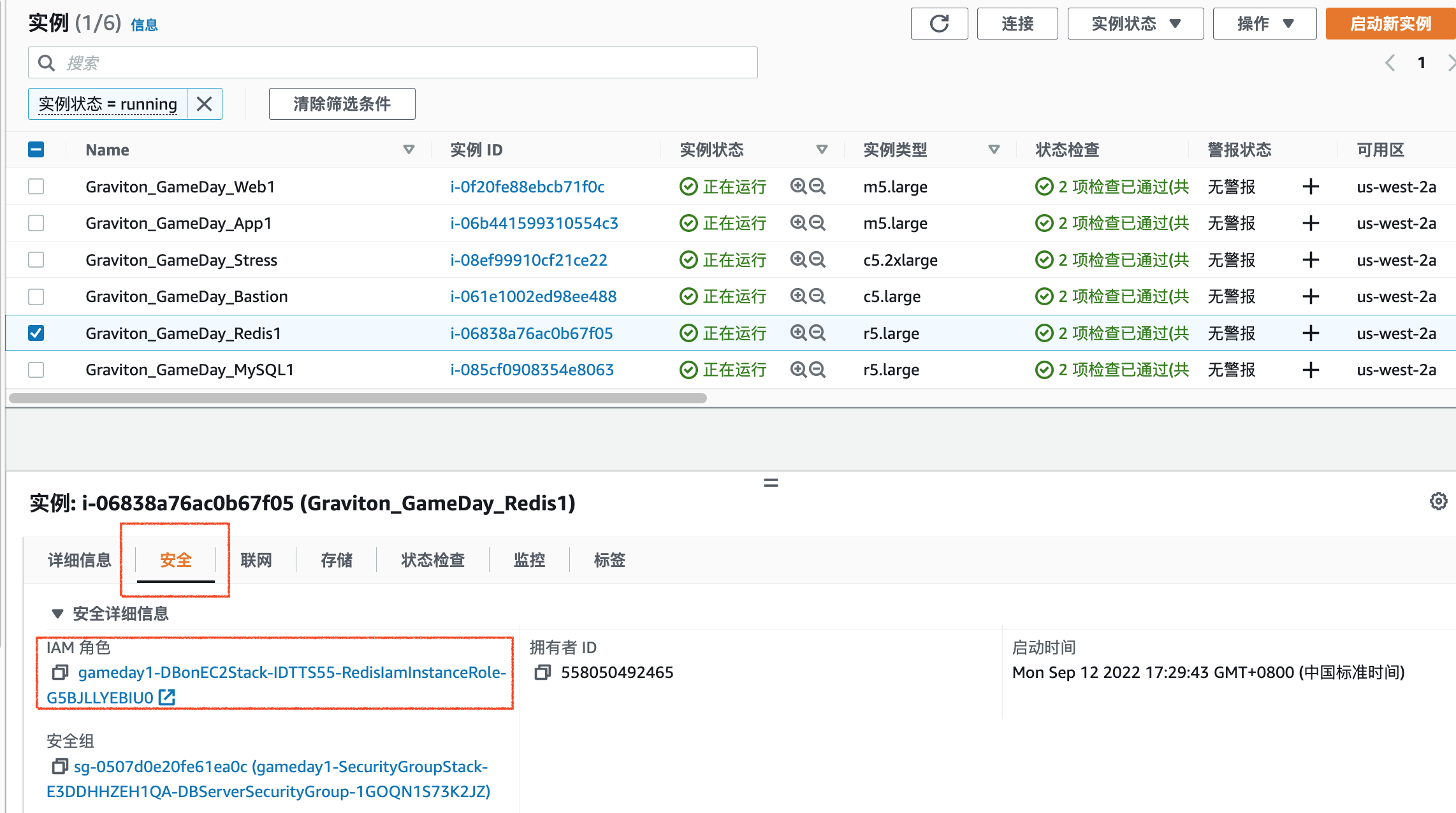Open the 操作 actions dropdown
The height and width of the screenshot is (813, 1456).
(1264, 24)
